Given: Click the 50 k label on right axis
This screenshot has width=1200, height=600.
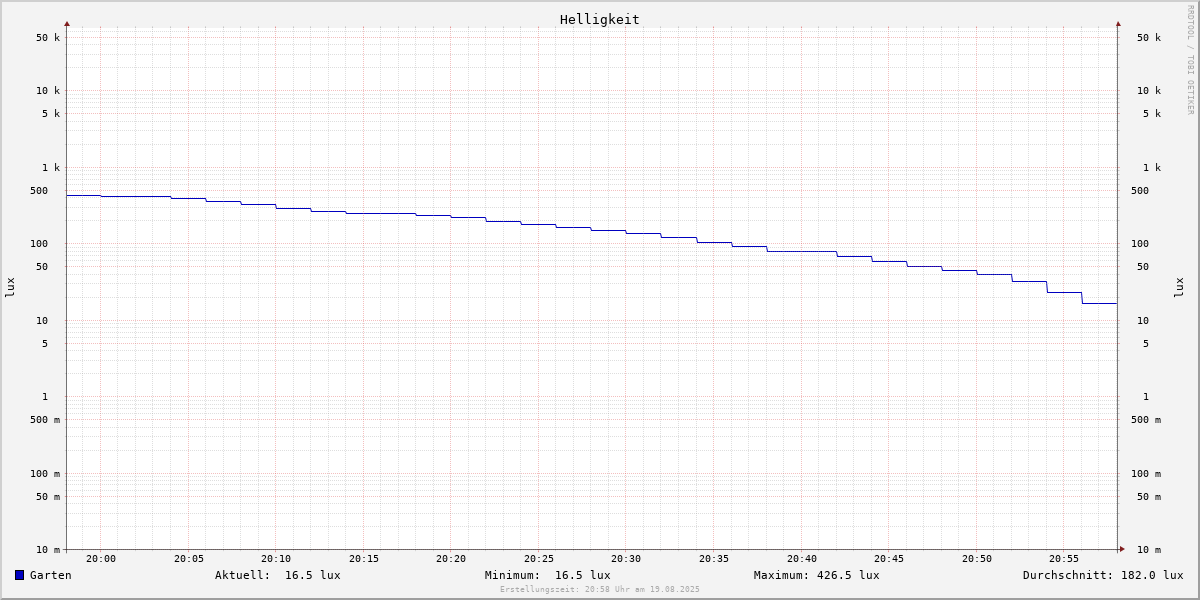Looking at the screenshot, I should pyautogui.click(x=1149, y=38).
